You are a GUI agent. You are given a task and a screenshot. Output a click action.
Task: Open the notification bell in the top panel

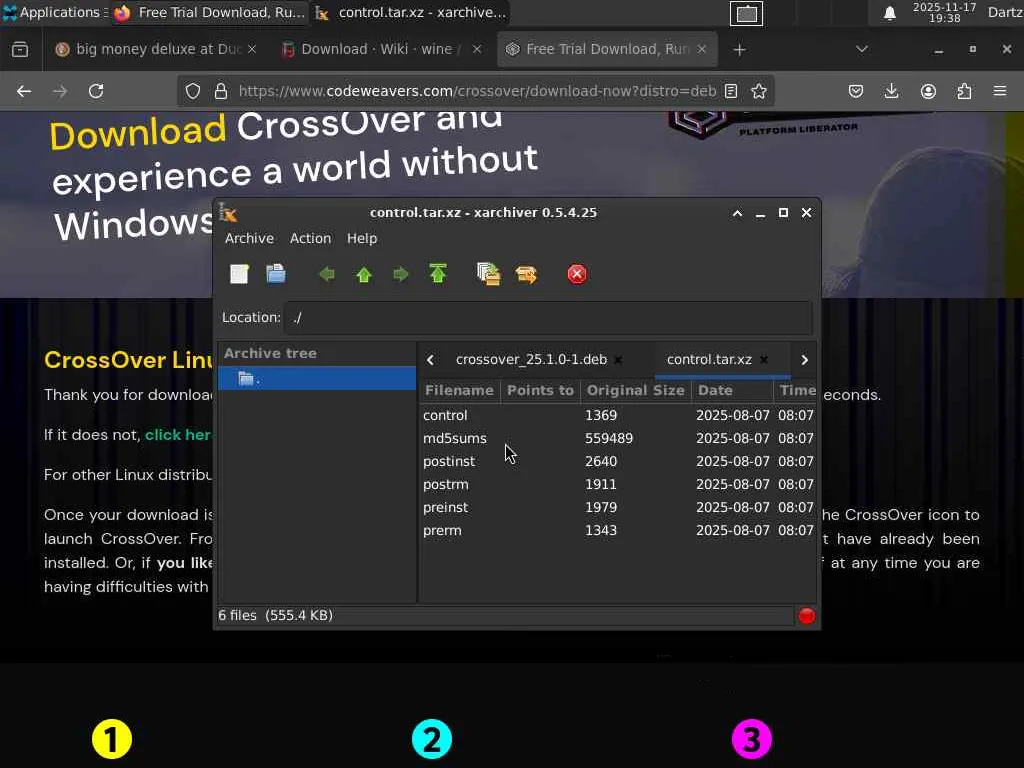point(889,13)
